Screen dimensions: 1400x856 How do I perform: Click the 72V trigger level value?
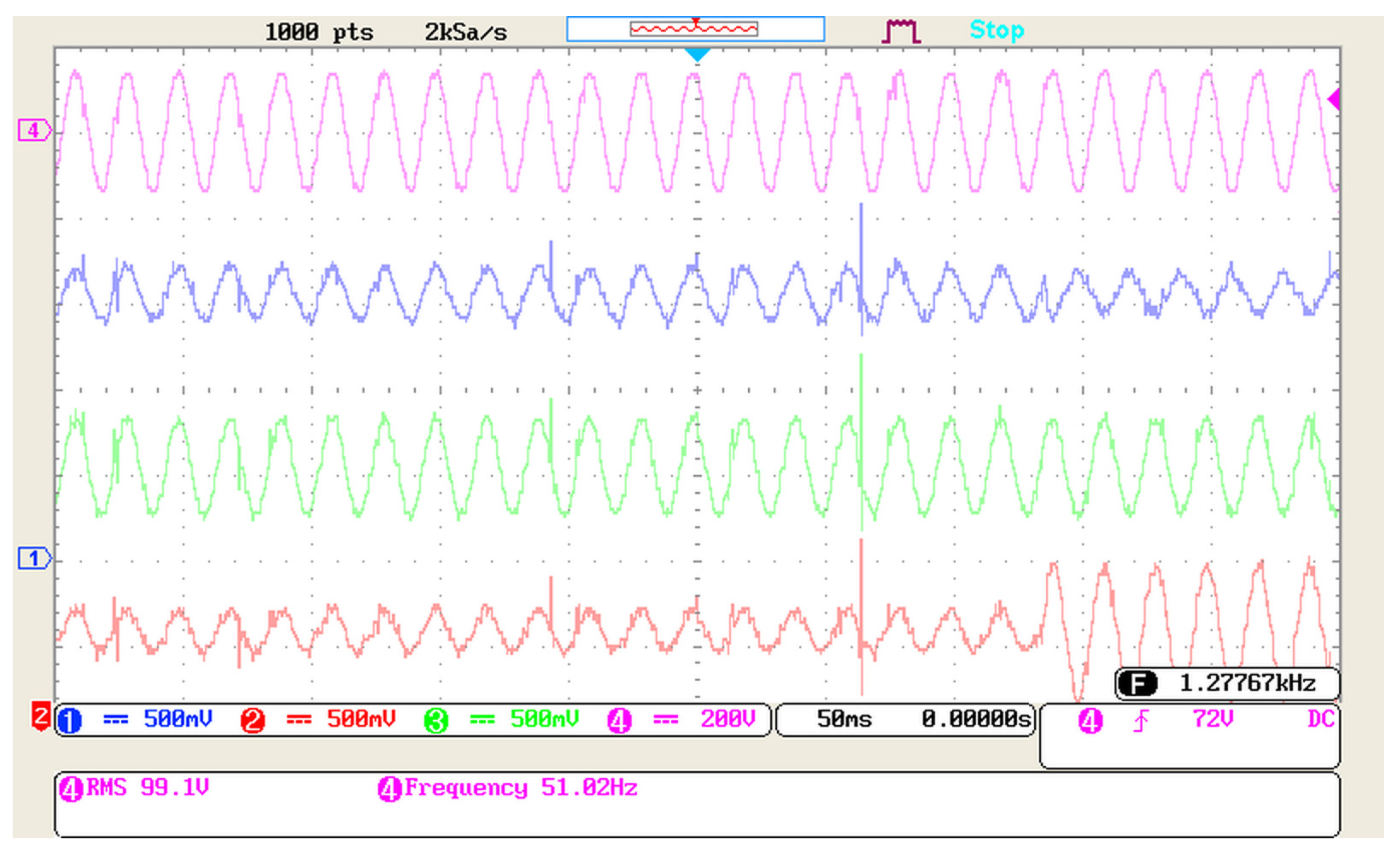(1213, 719)
